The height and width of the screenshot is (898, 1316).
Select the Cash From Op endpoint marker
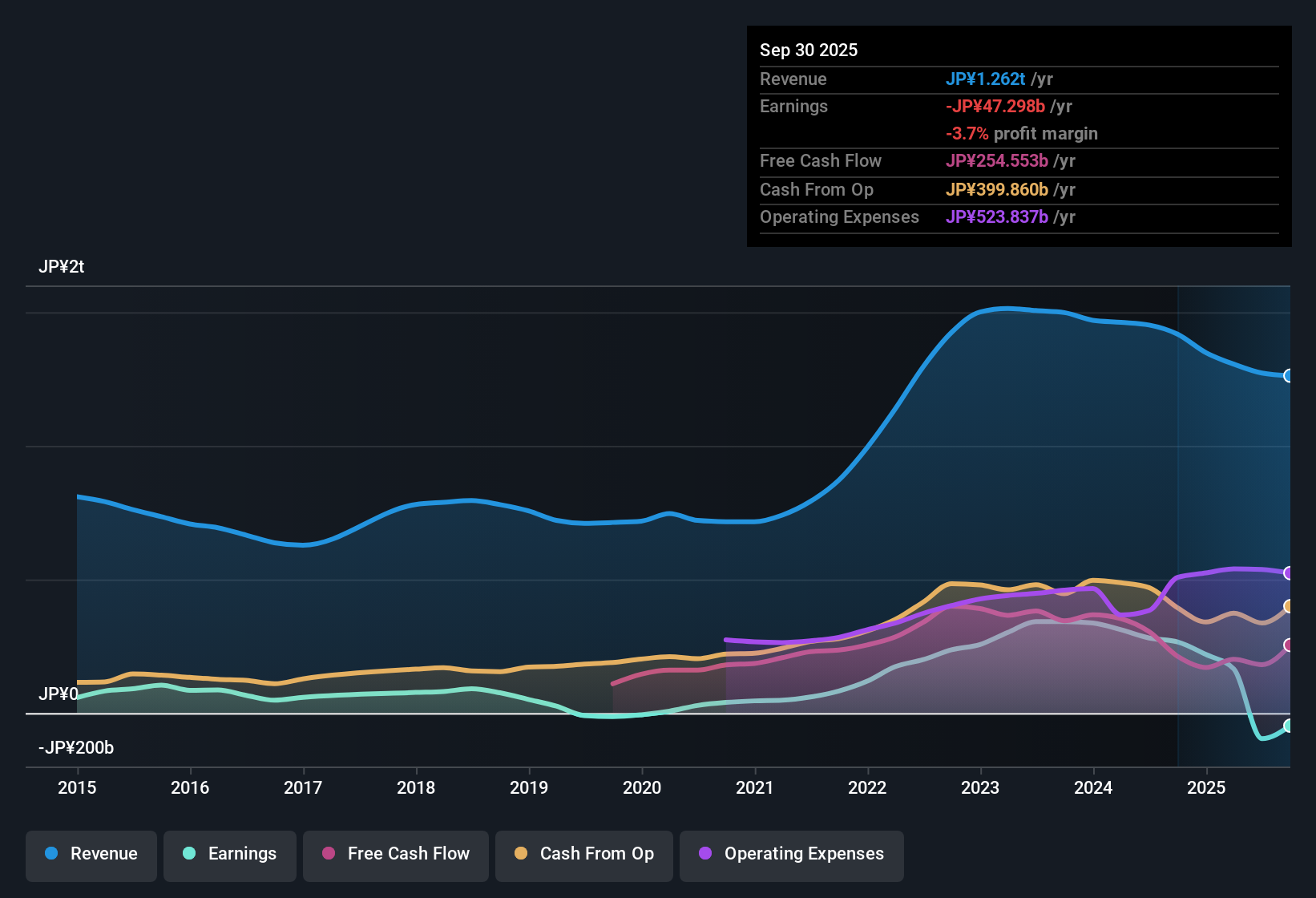coord(1289,607)
